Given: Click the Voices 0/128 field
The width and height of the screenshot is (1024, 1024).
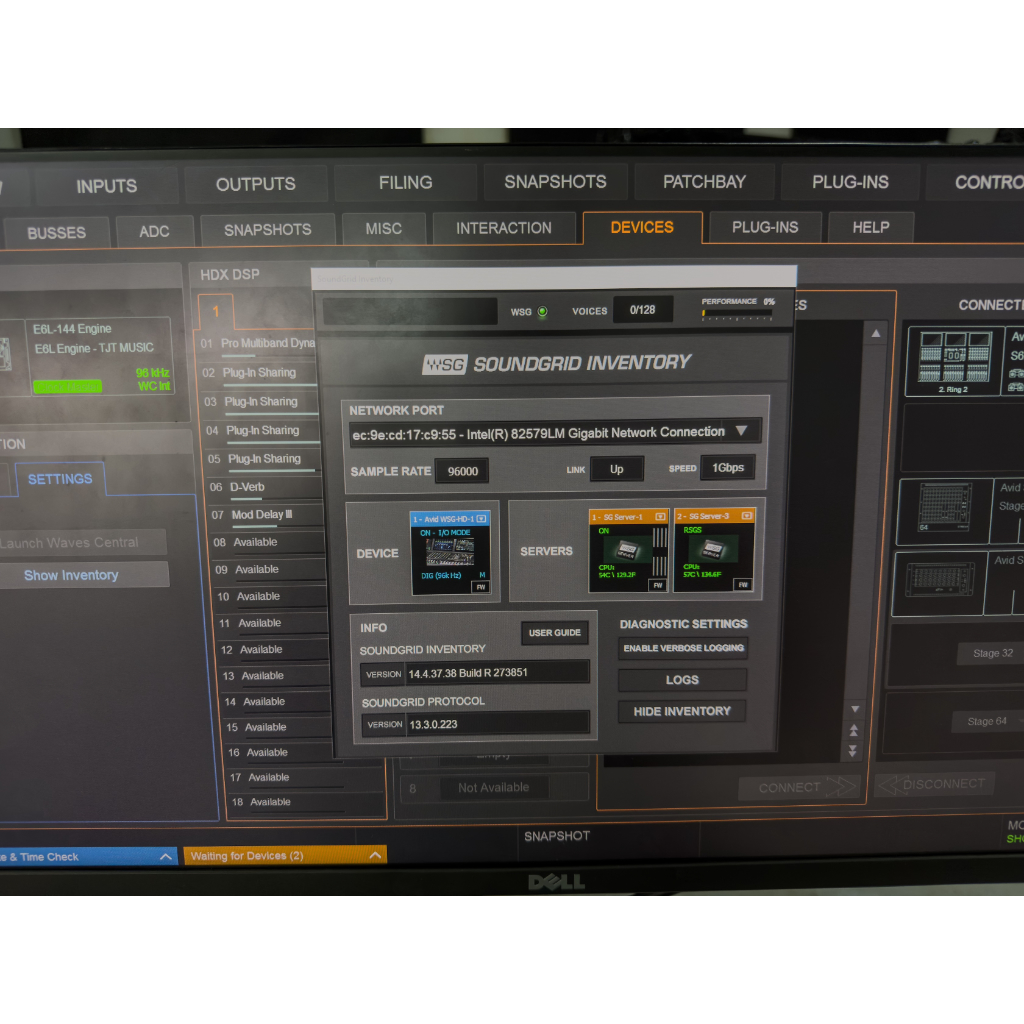Looking at the screenshot, I should pyautogui.click(x=643, y=310).
